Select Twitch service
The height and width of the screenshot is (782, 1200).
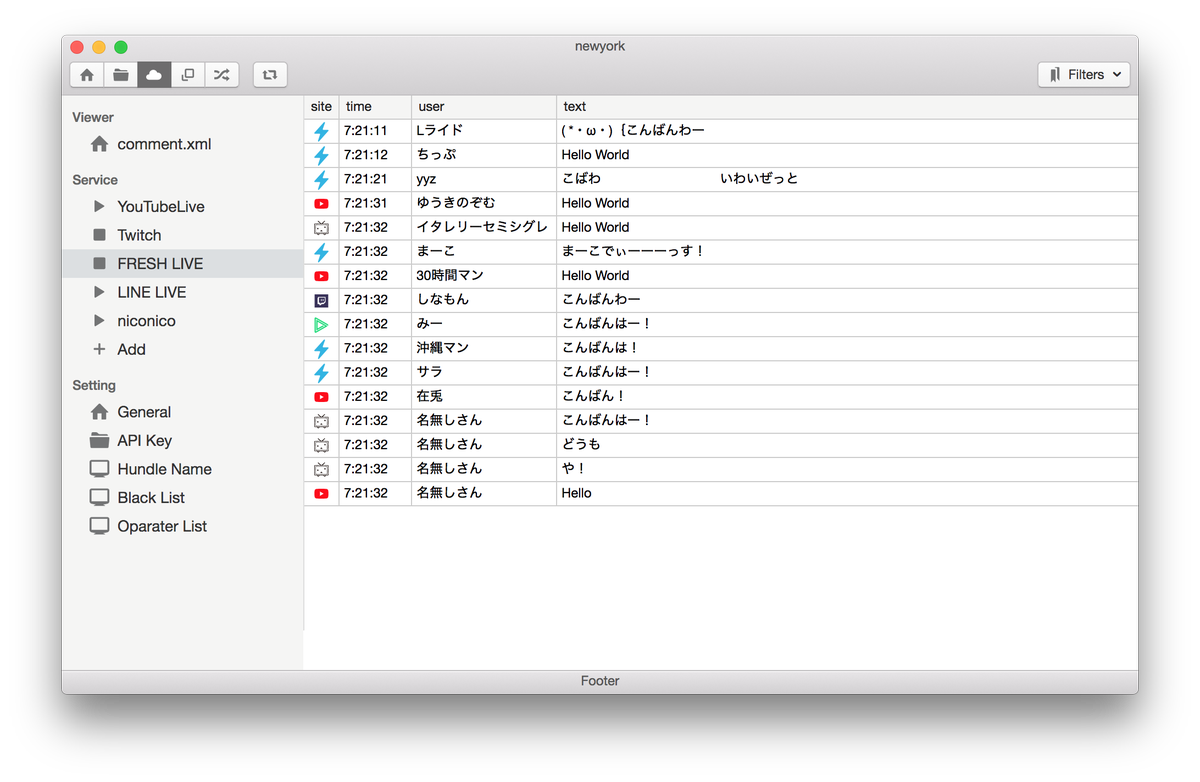[x=182, y=235]
